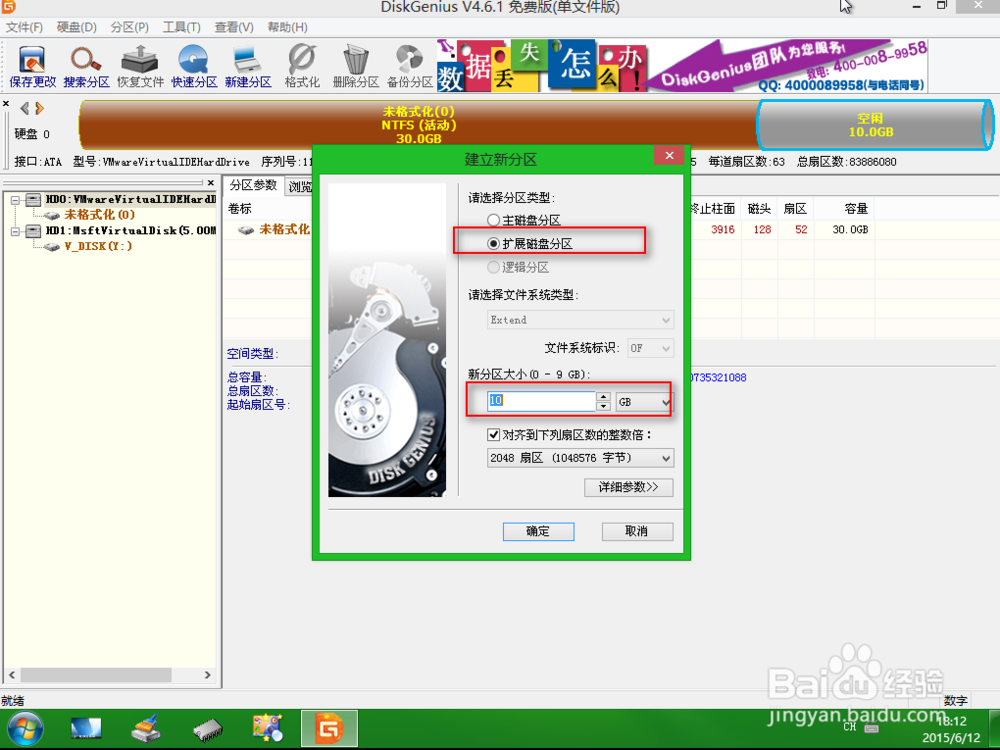Image resolution: width=1000 pixels, height=750 pixels.
Task: Click the Quick Partition (快速分区) icon
Action: [x=194, y=66]
